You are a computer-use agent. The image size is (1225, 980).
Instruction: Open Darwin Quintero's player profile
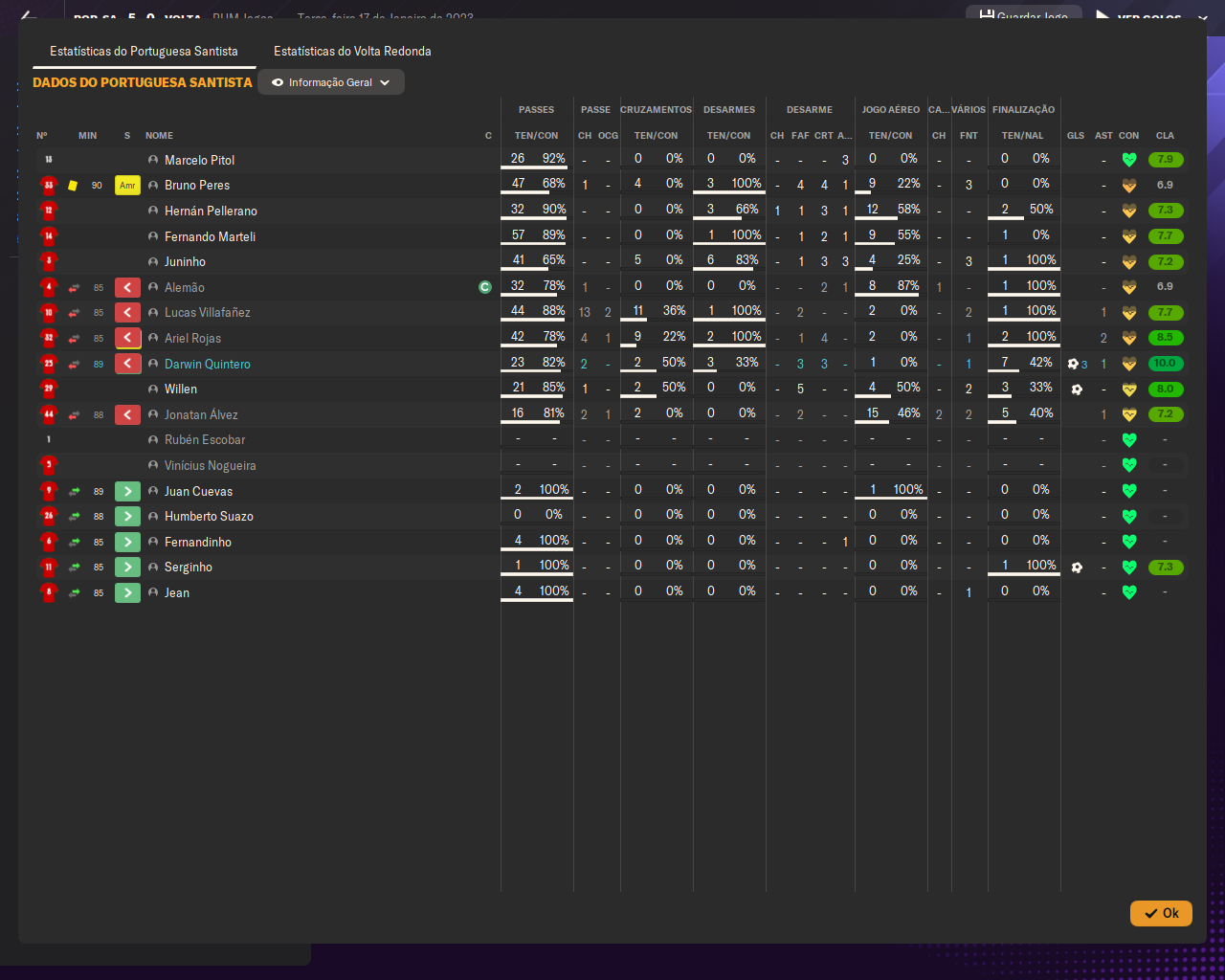[208, 364]
